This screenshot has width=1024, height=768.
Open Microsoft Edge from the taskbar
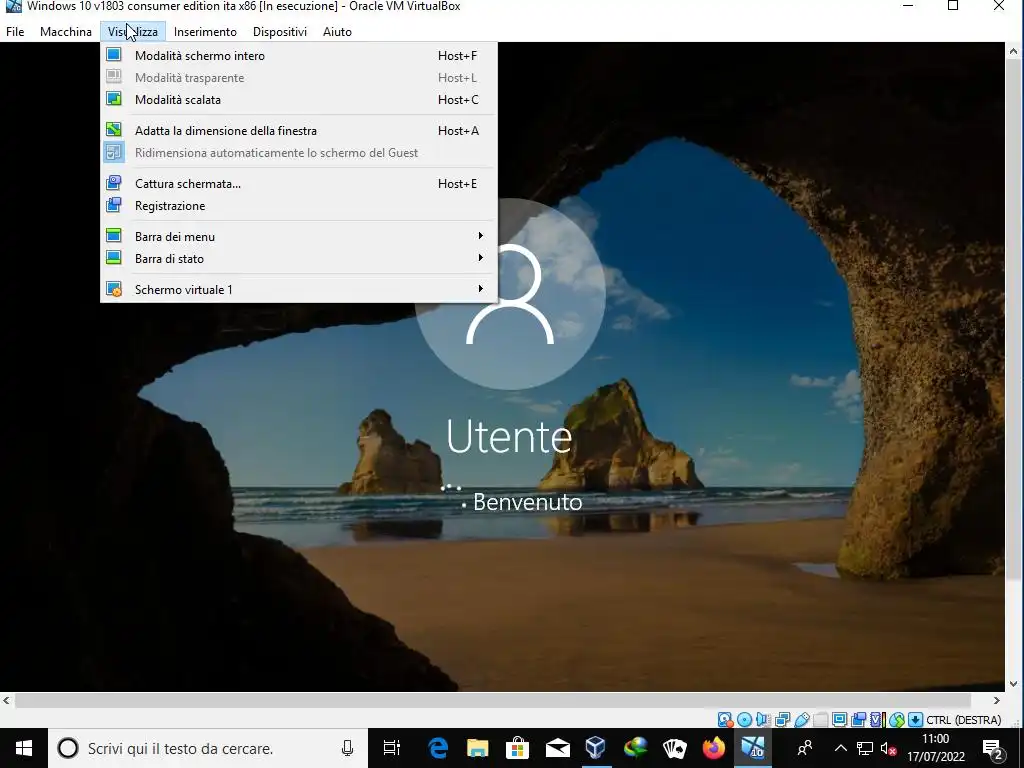pos(438,748)
